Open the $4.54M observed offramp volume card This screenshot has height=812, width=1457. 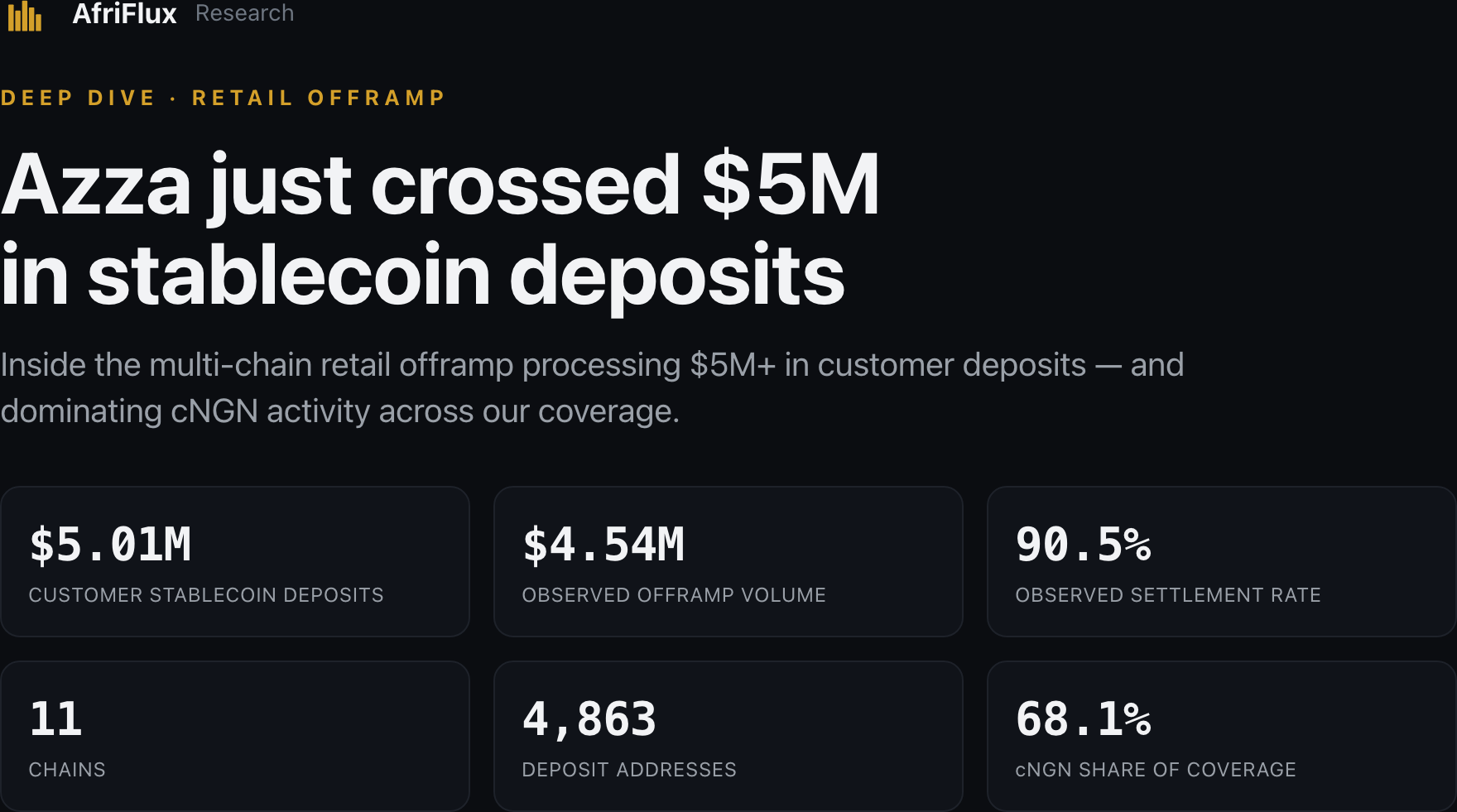(x=728, y=561)
